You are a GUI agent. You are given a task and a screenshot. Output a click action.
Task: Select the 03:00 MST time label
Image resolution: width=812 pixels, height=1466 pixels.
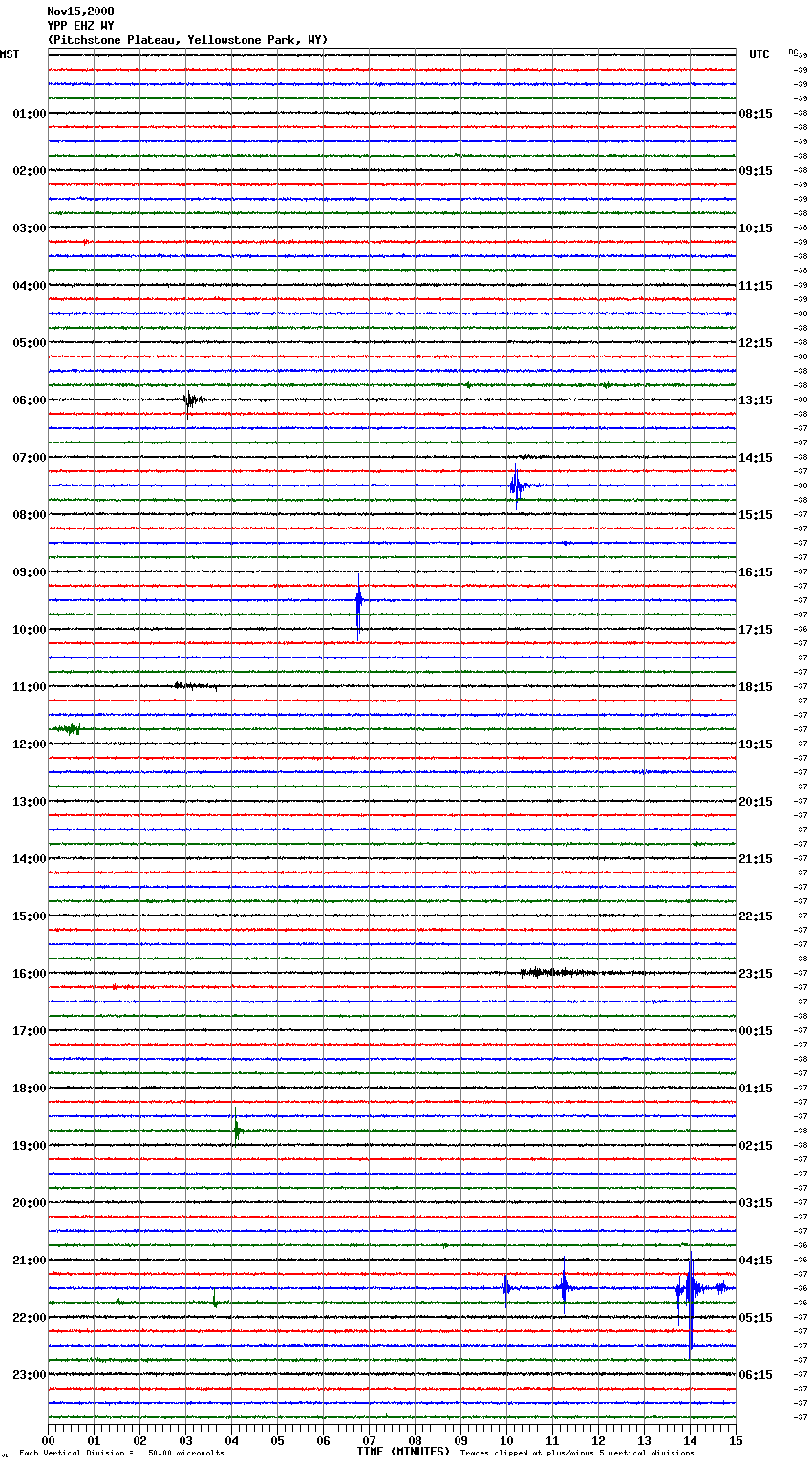coord(29,228)
